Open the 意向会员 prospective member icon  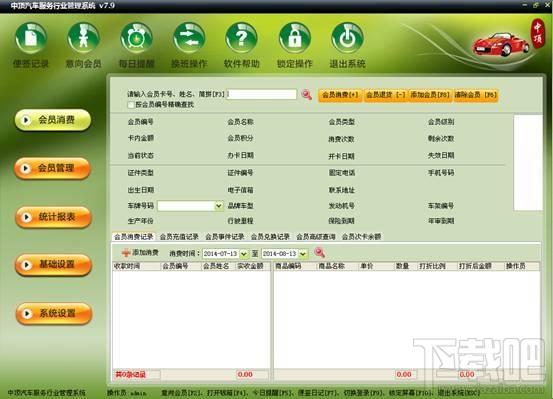click(83, 38)
